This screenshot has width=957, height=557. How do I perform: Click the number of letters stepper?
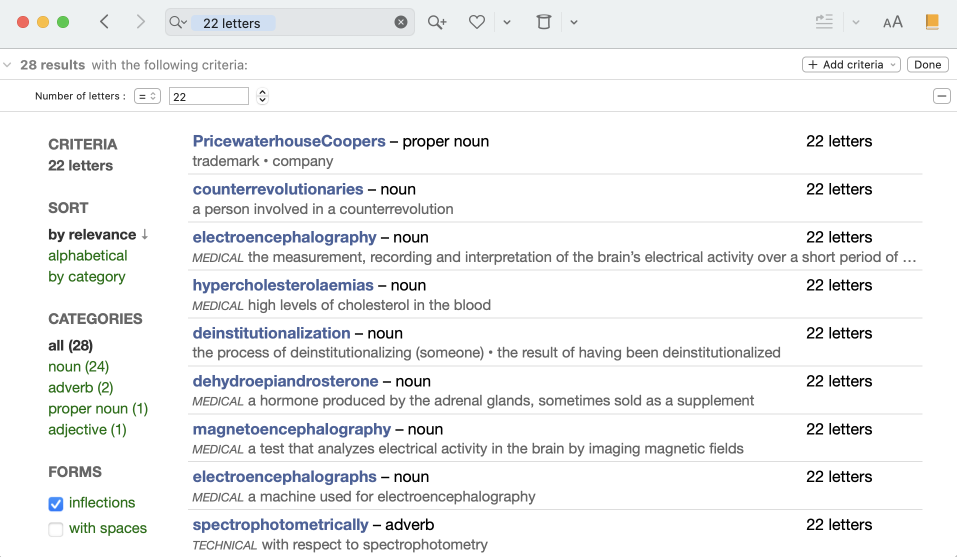pos(262,96)
